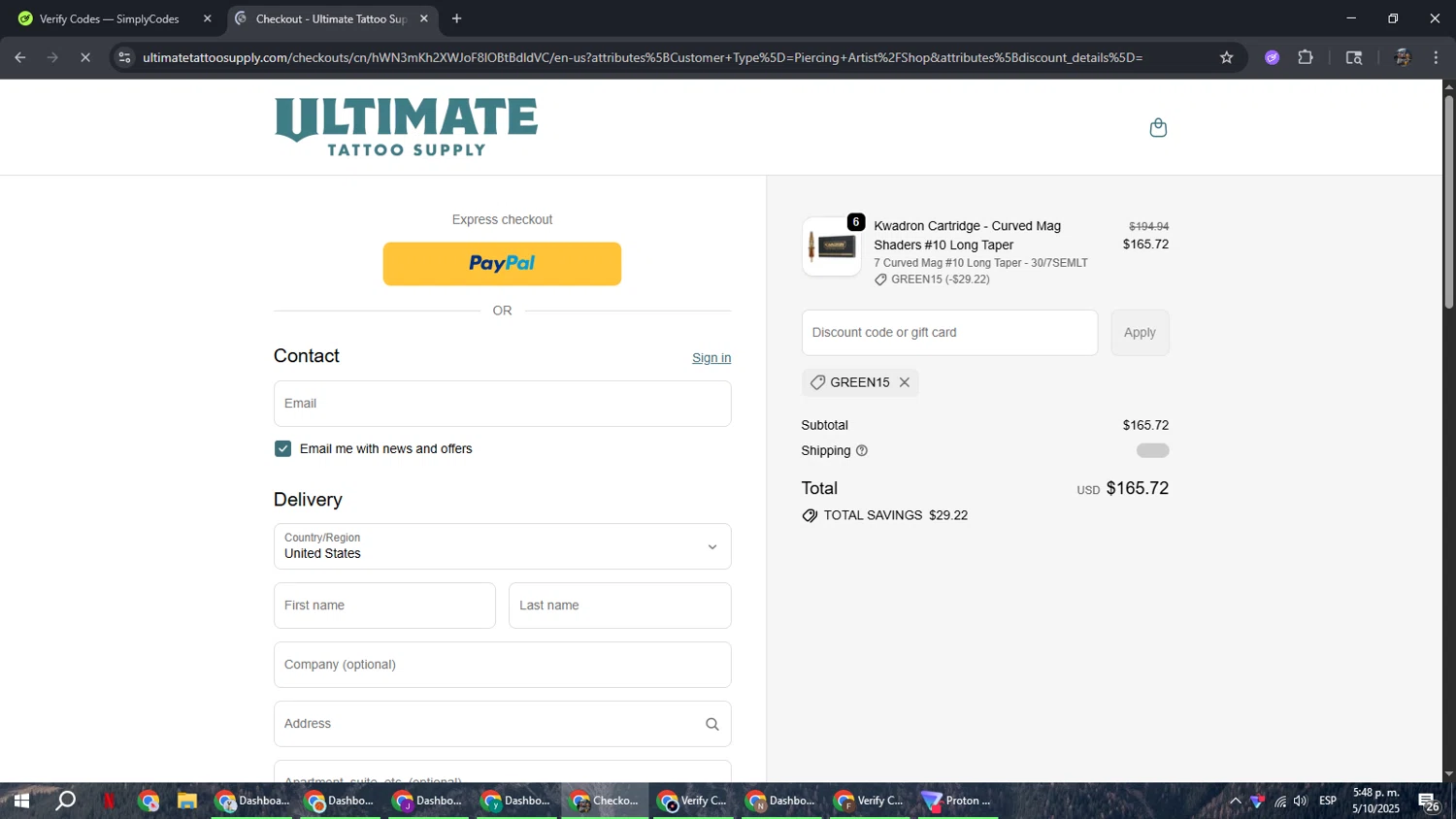Expand the Country/Region dropdown

502,546
